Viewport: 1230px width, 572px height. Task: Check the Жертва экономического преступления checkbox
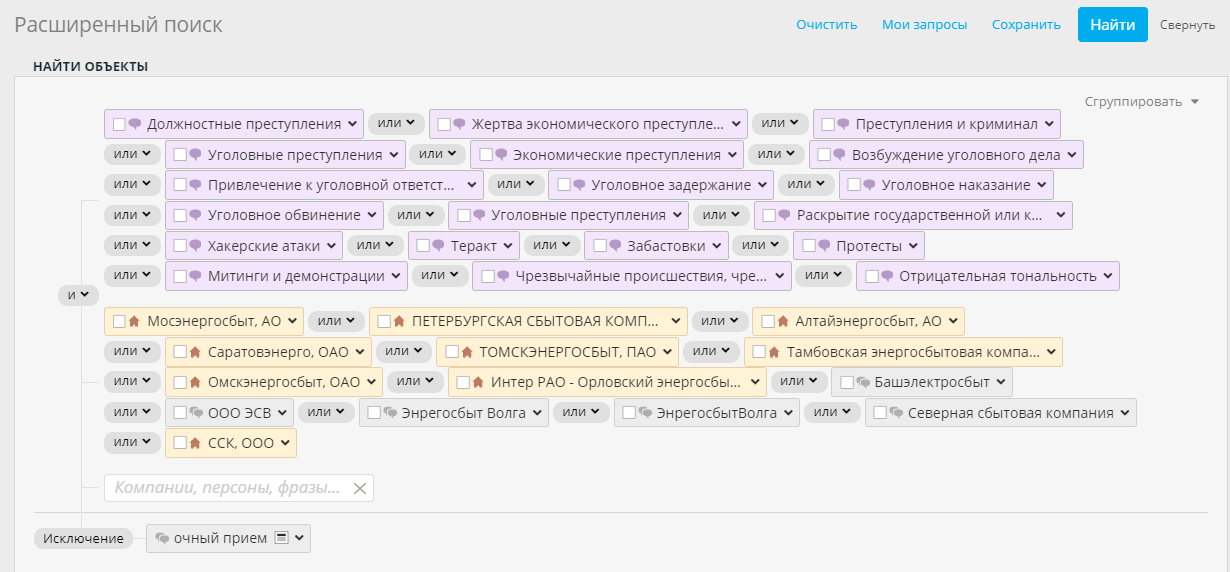[x=444, y=124]
